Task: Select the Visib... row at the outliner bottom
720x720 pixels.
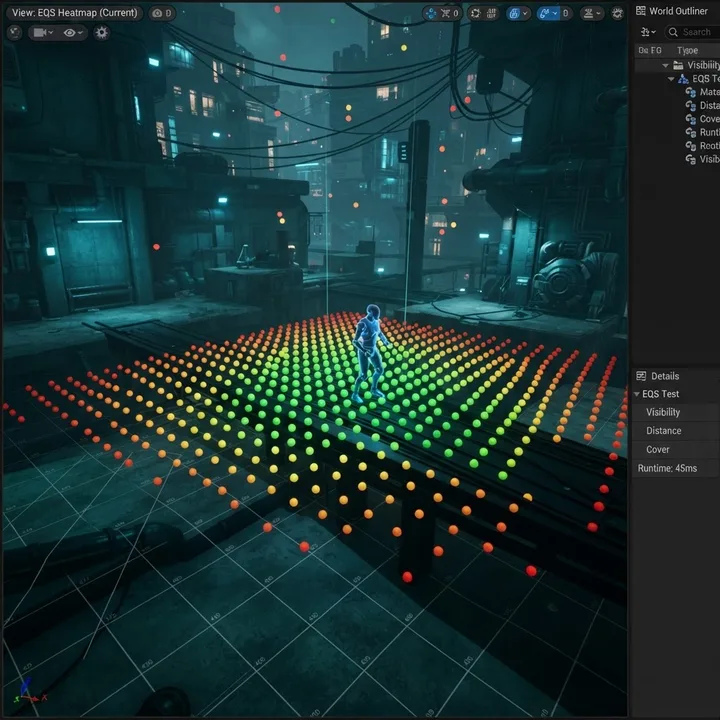Action: (x=702, y=159)
